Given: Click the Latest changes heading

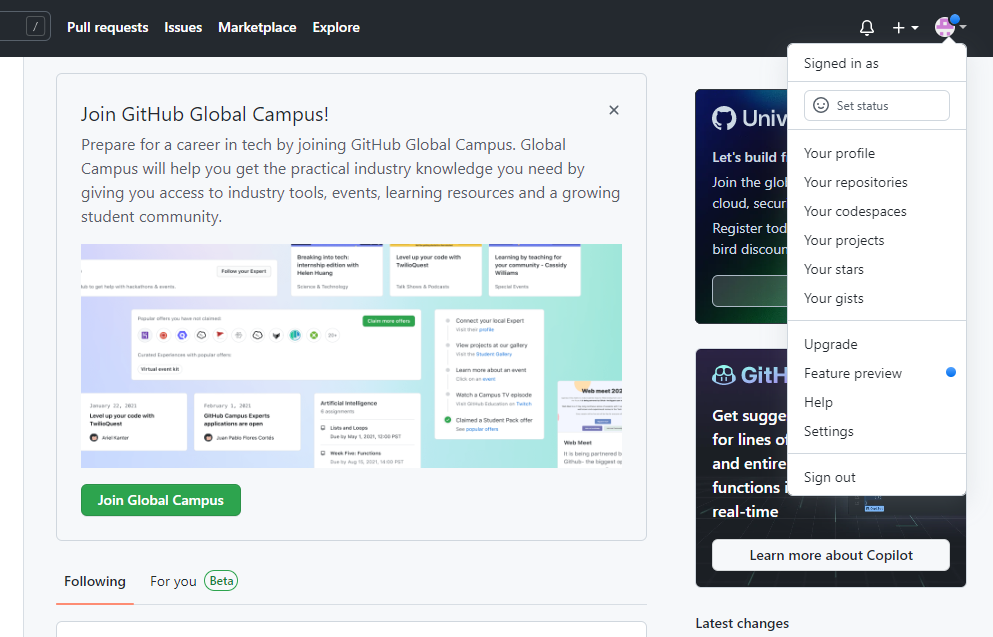Looking at the screenshot, I should tap(742, 624).
